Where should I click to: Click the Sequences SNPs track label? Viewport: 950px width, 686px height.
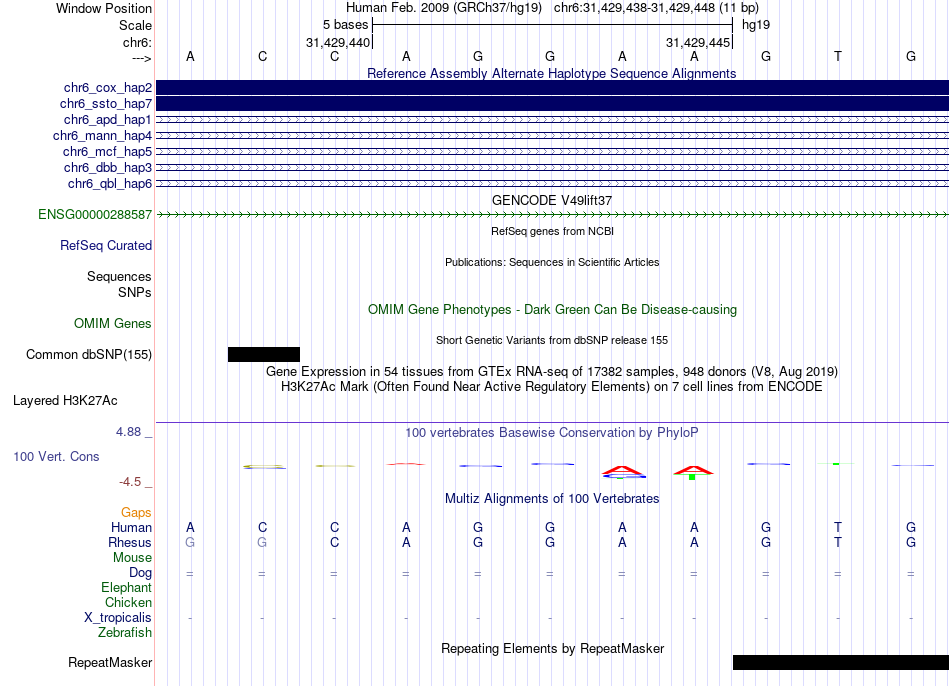[x=119, y=284]
